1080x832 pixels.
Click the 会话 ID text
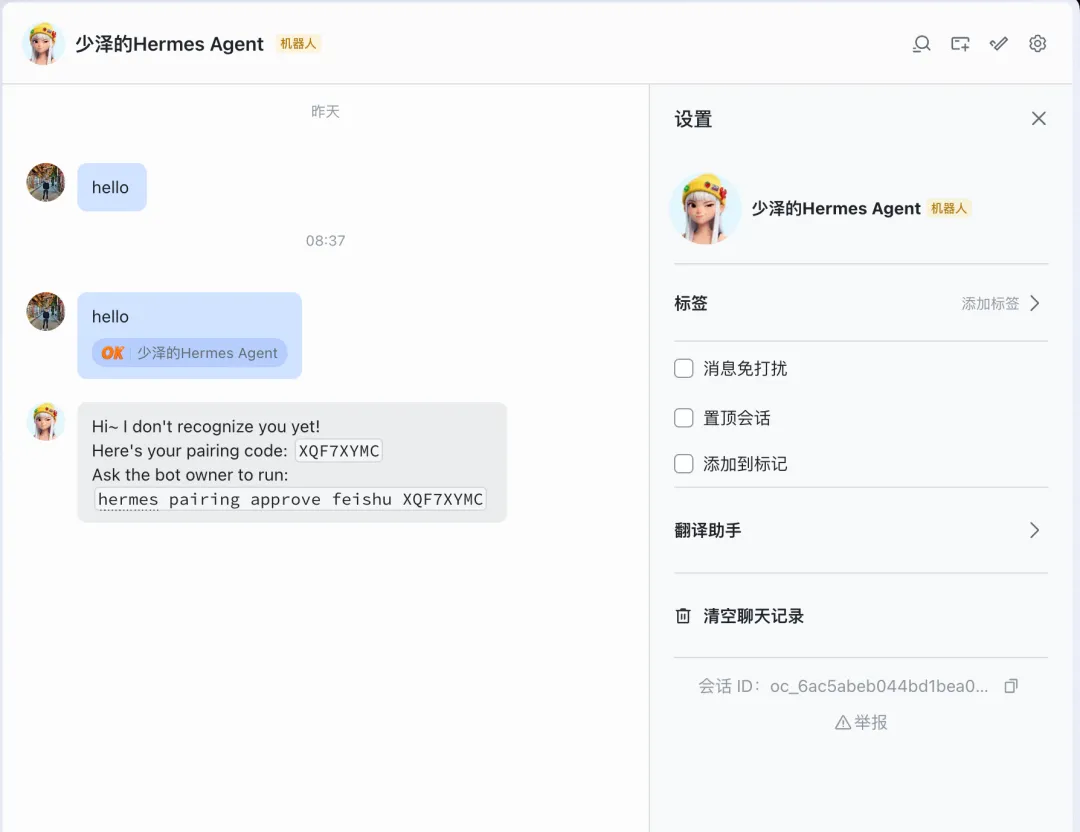[x=843, y=686]
